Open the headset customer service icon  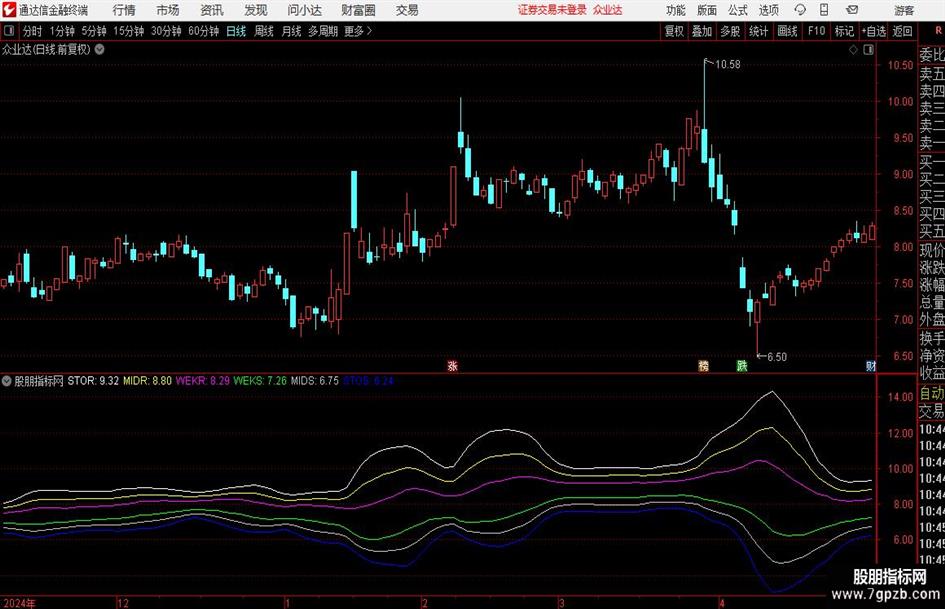click(800, 10)
